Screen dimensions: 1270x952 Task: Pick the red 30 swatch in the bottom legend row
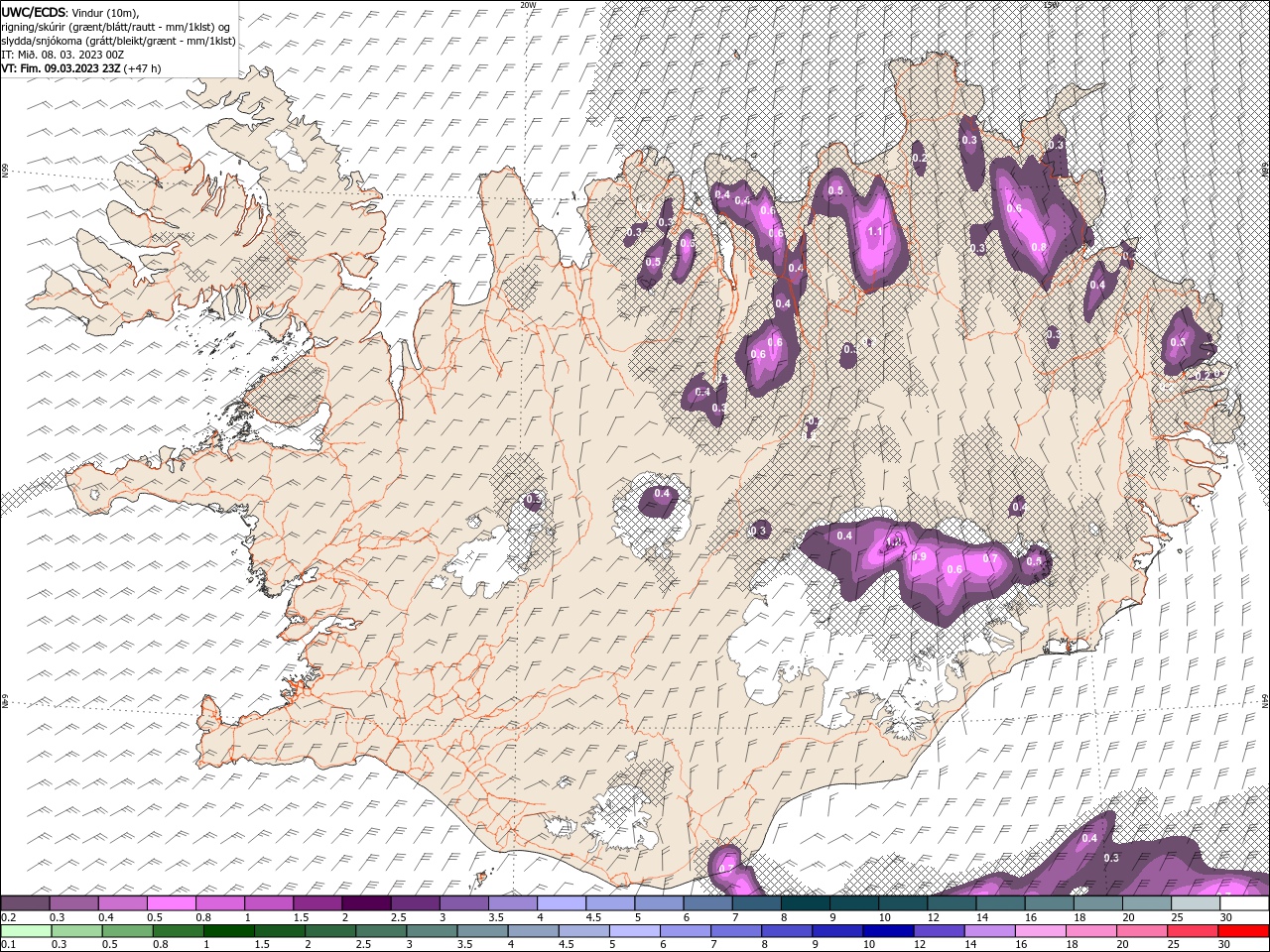[1244, 931]
